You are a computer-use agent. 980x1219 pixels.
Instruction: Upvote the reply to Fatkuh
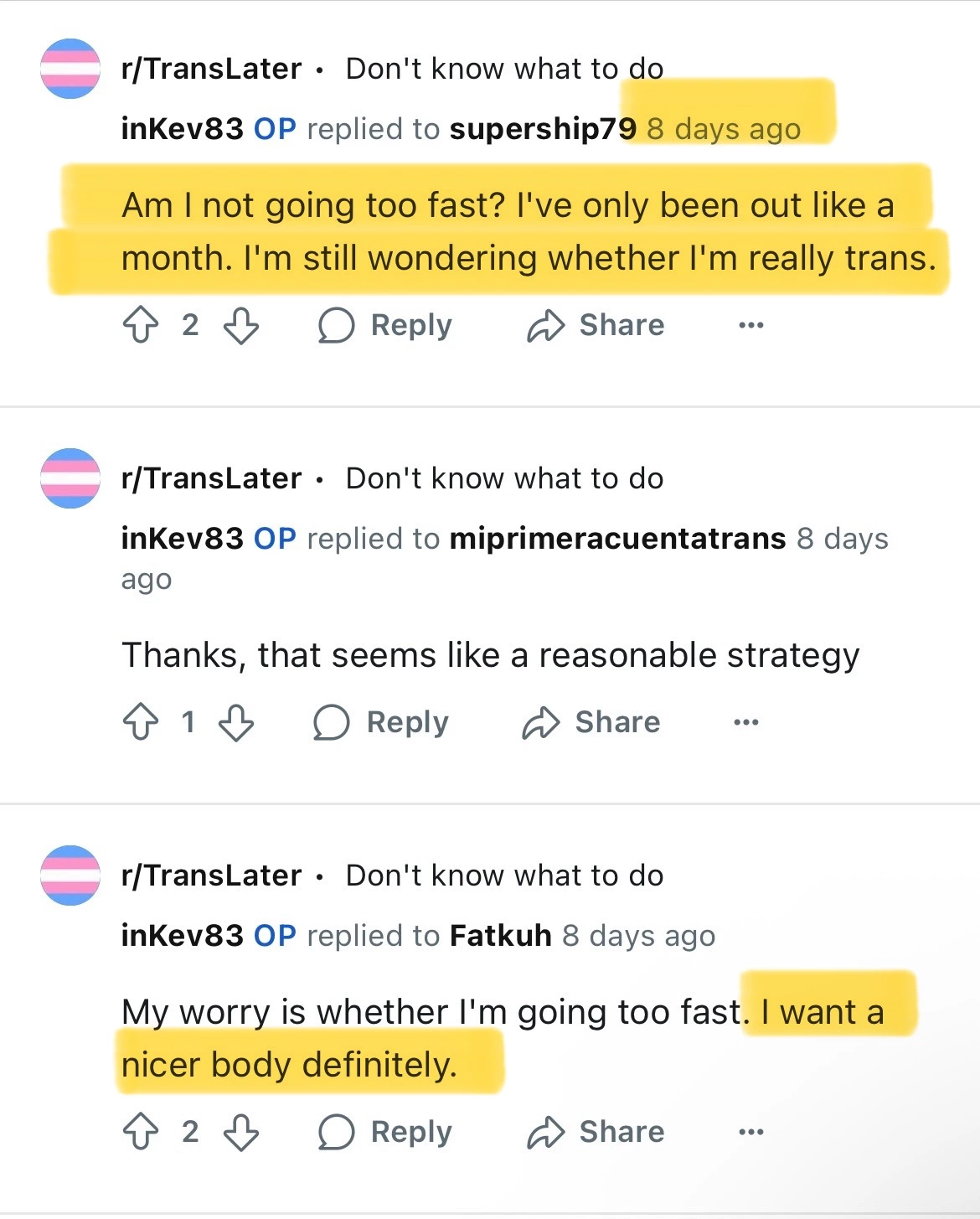[141, 1132]
